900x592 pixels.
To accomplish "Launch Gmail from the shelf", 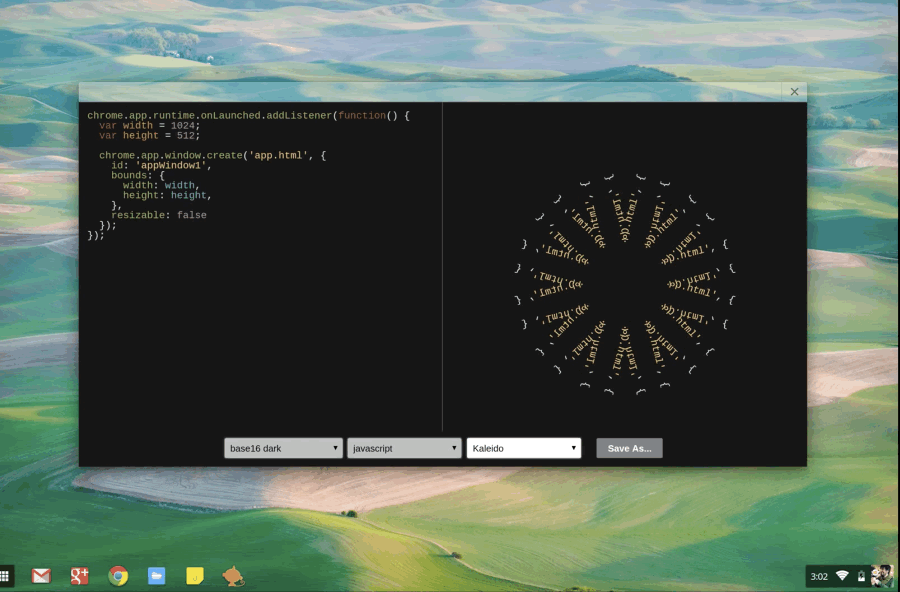I will [41, 575].
